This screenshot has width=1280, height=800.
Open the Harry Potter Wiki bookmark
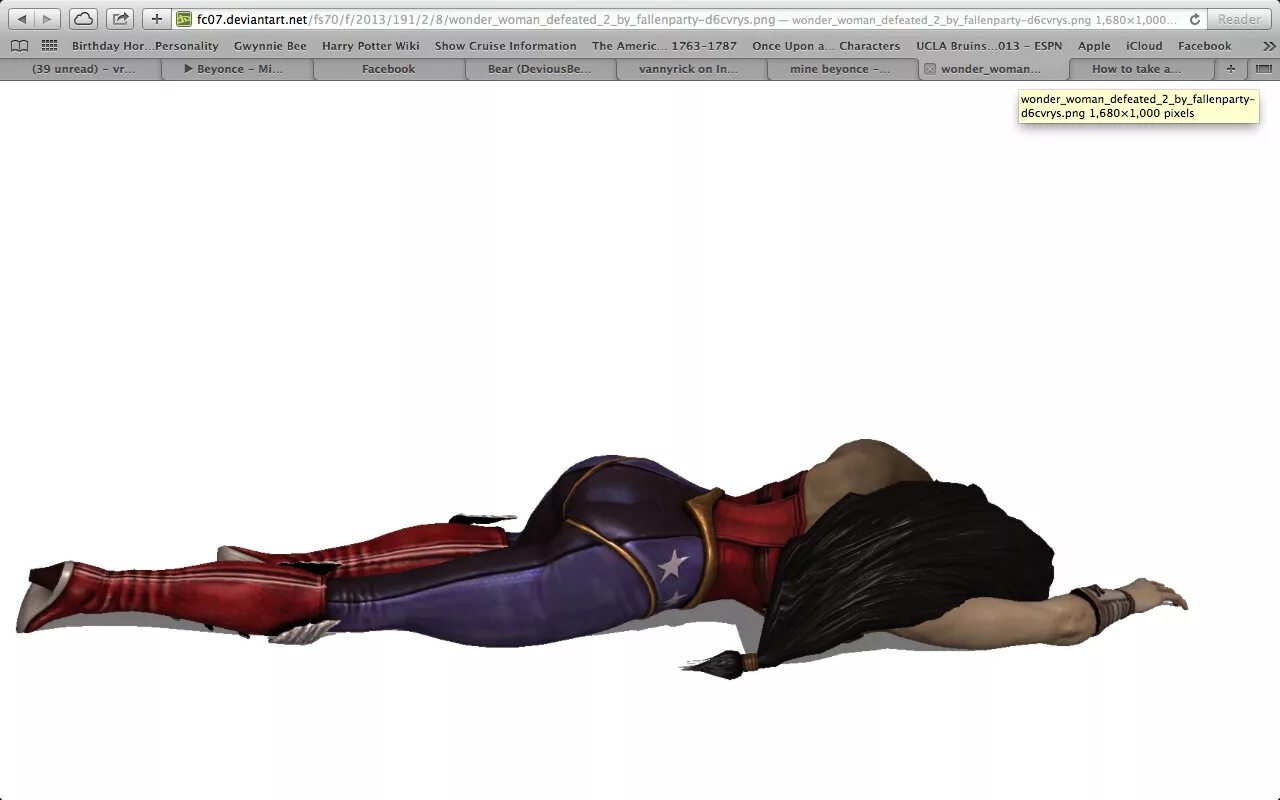pyautogui.click(x=371, y=46)
